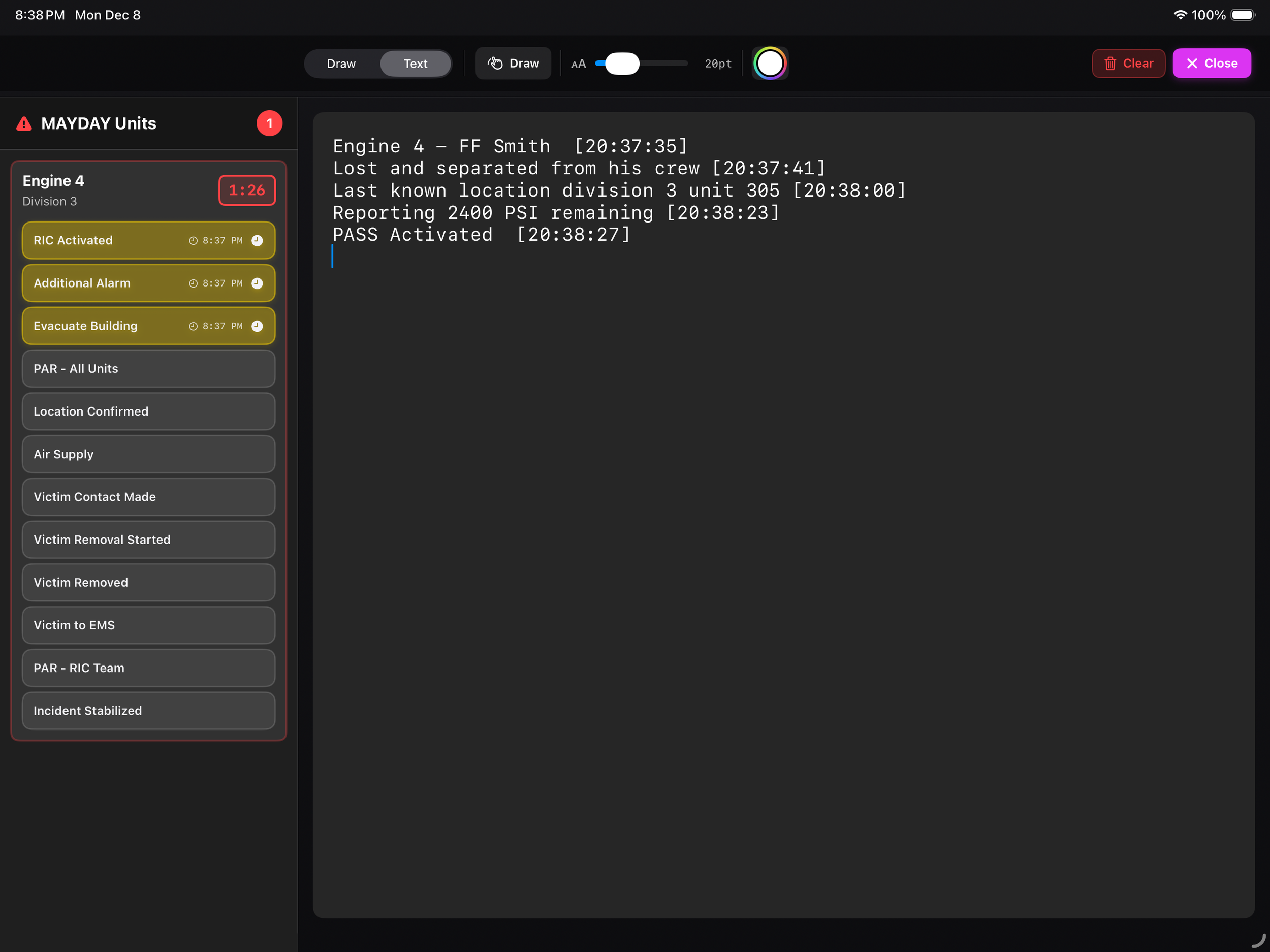Click the clock icon on RIC Activated
This screenshot has width=1270, height=952.
coord(257,241)
